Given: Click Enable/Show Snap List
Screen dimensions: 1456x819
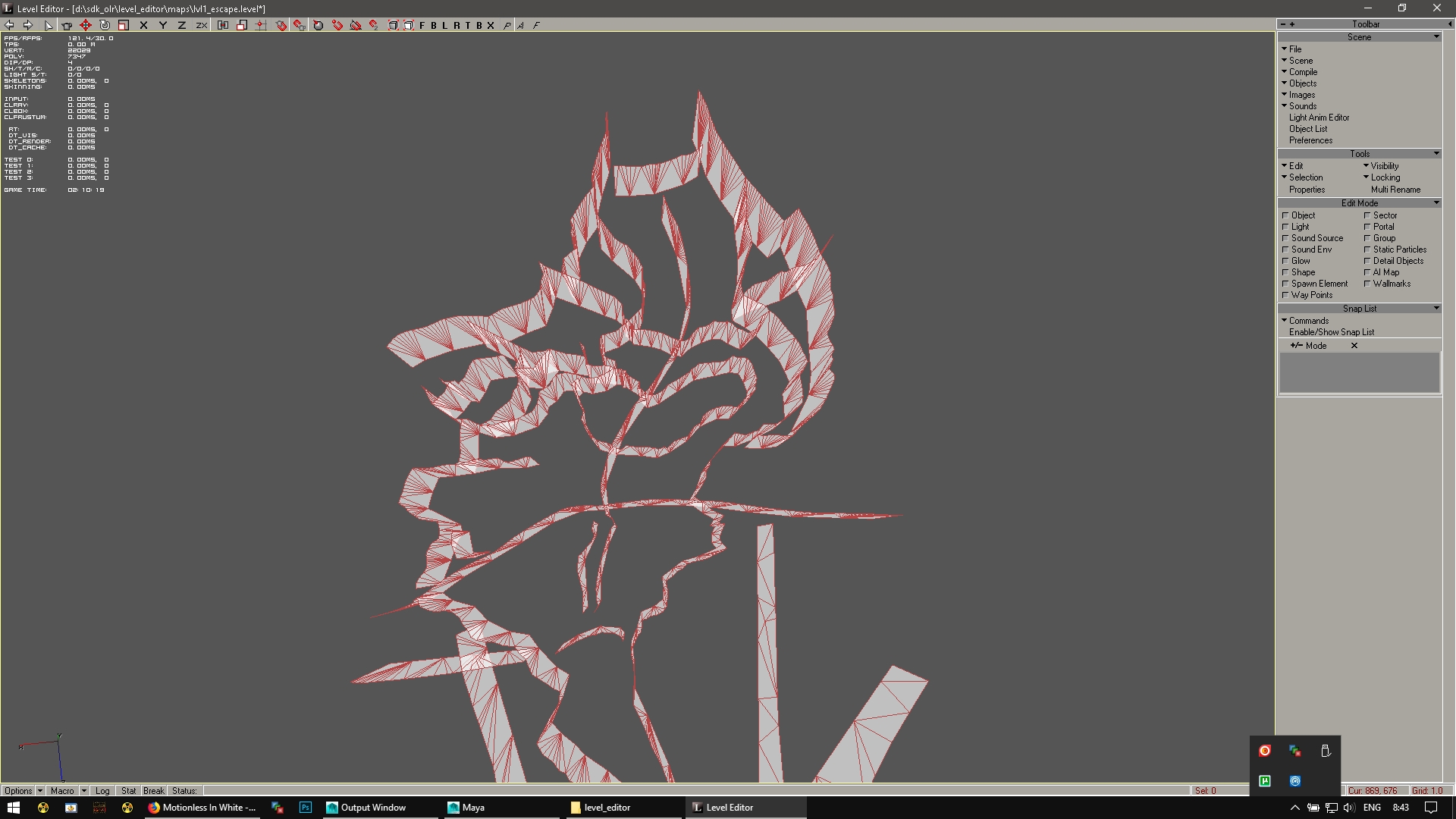Looking at the screenshot, I should [1331, 332].
